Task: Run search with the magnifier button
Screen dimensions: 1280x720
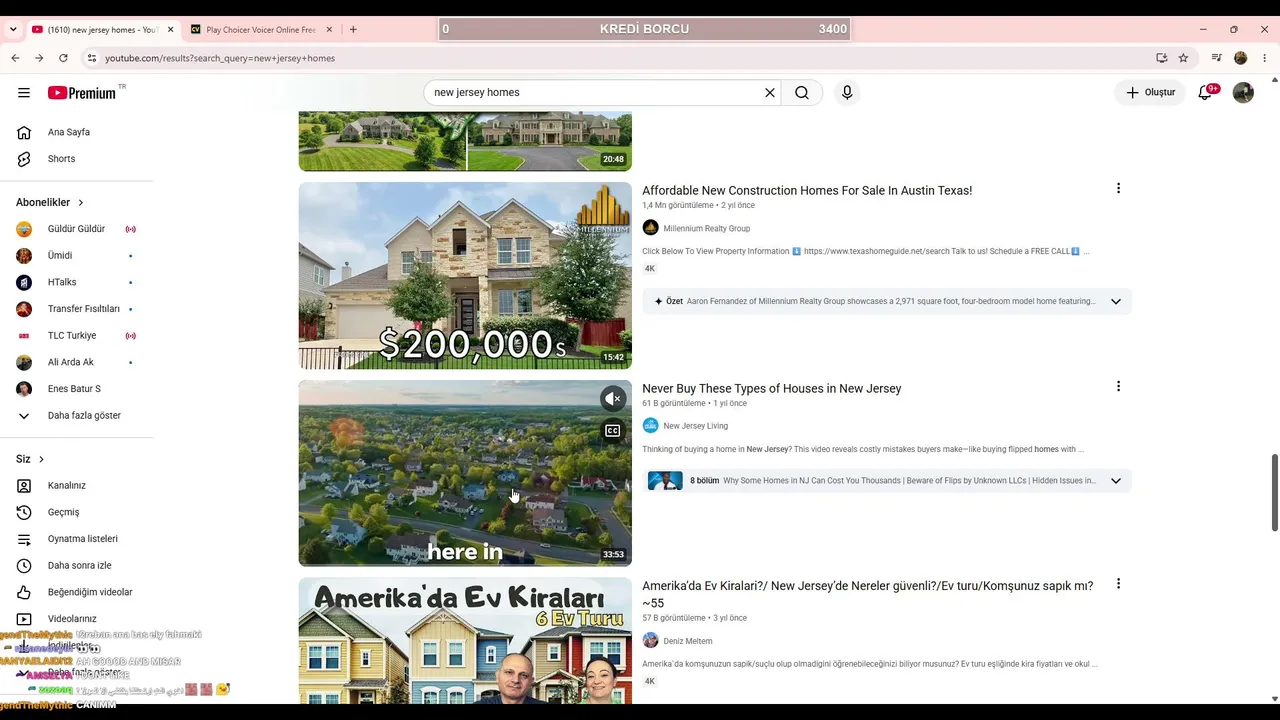Action: 802,93
